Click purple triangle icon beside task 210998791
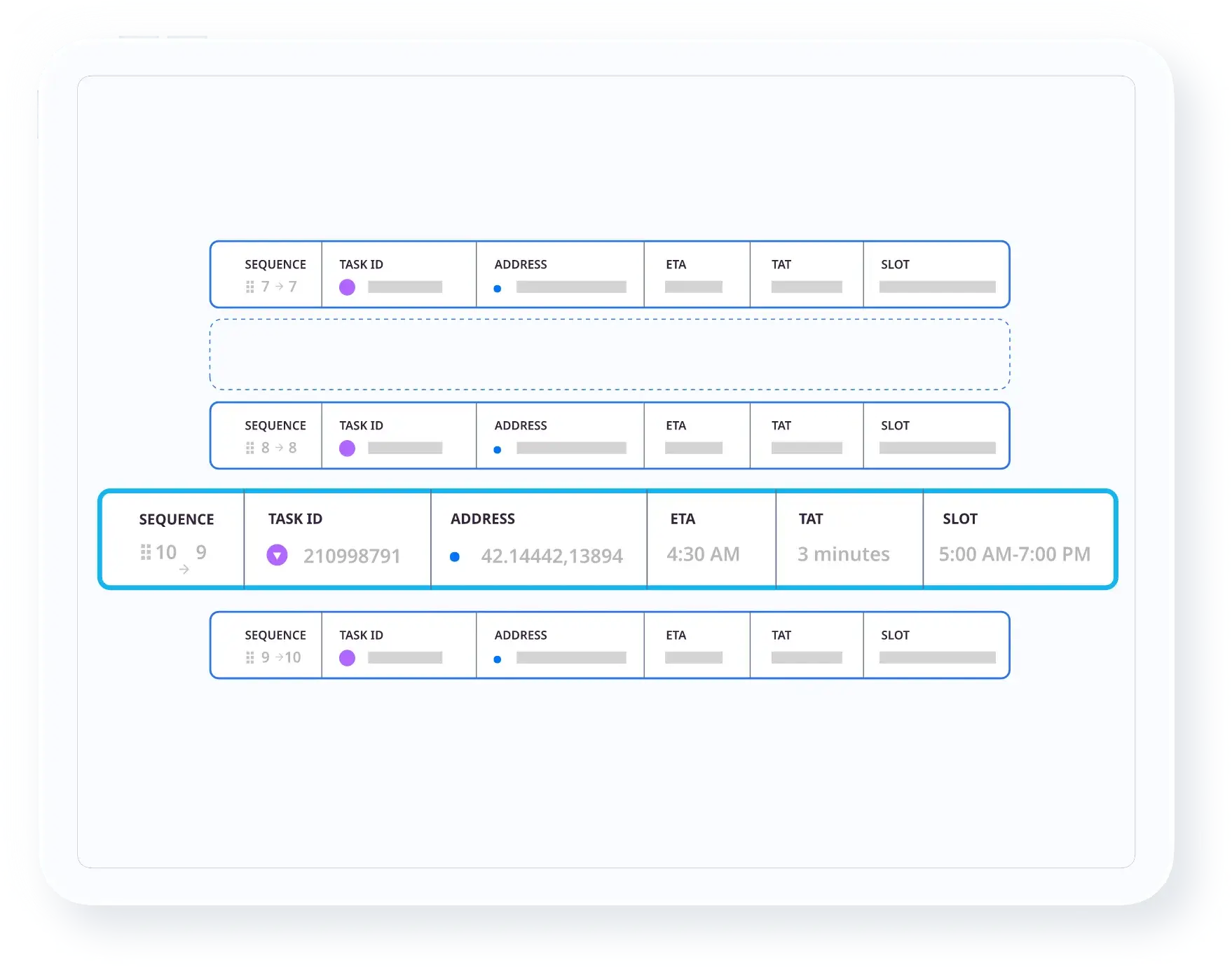 click(x=278, y=556)
